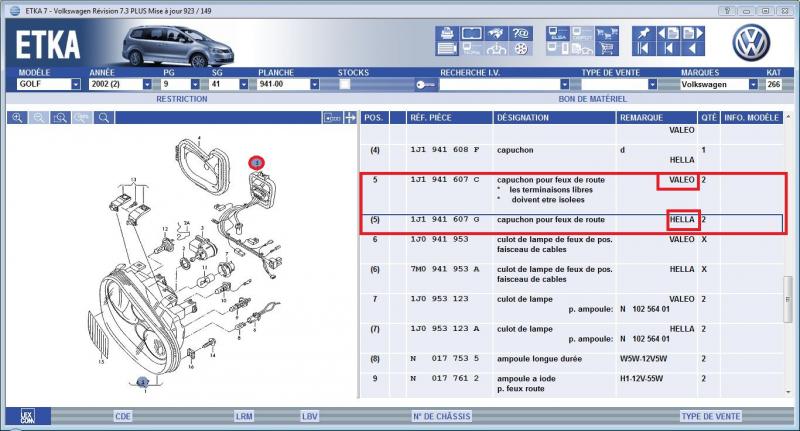The width and height of the screenshot is (800, 431).
Task: Click the KAT field showing 266
Action: [x=773, y=84]
